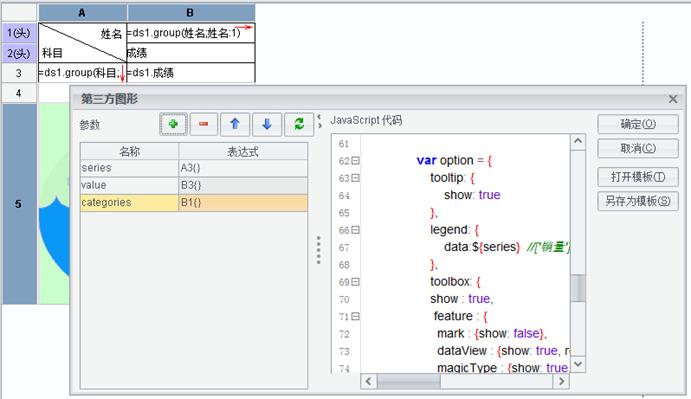Collapse the toolbox block at line 69
Image resolution: width=691 pixels, height=399 pixels.
tap(355, 282)
